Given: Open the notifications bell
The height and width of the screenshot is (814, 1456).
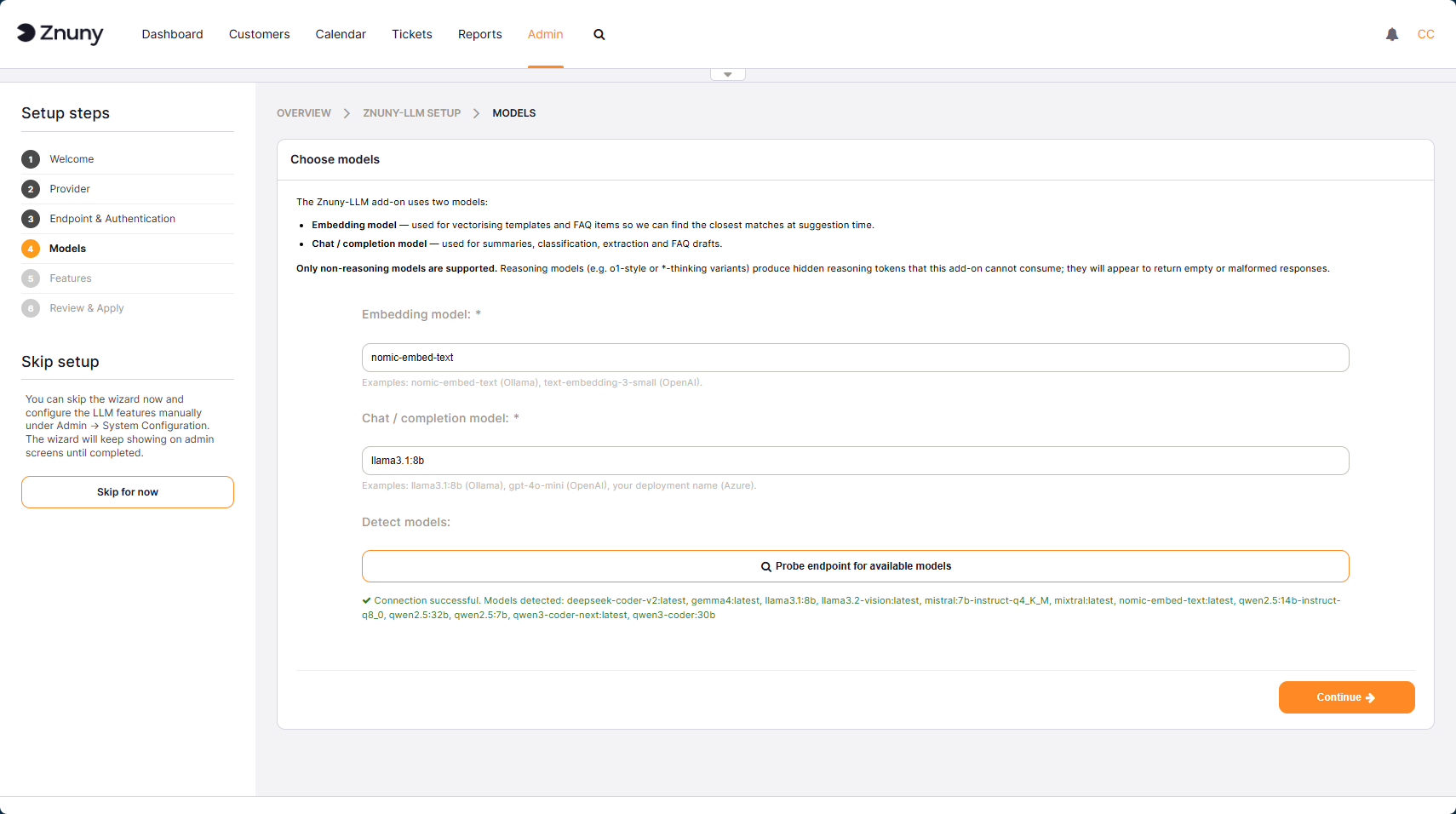Looking at the screenshot, I should [x=1392, y=34].
